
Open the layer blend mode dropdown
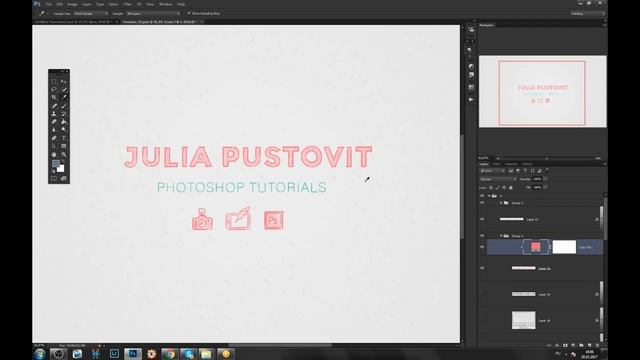tap(498, 179)
